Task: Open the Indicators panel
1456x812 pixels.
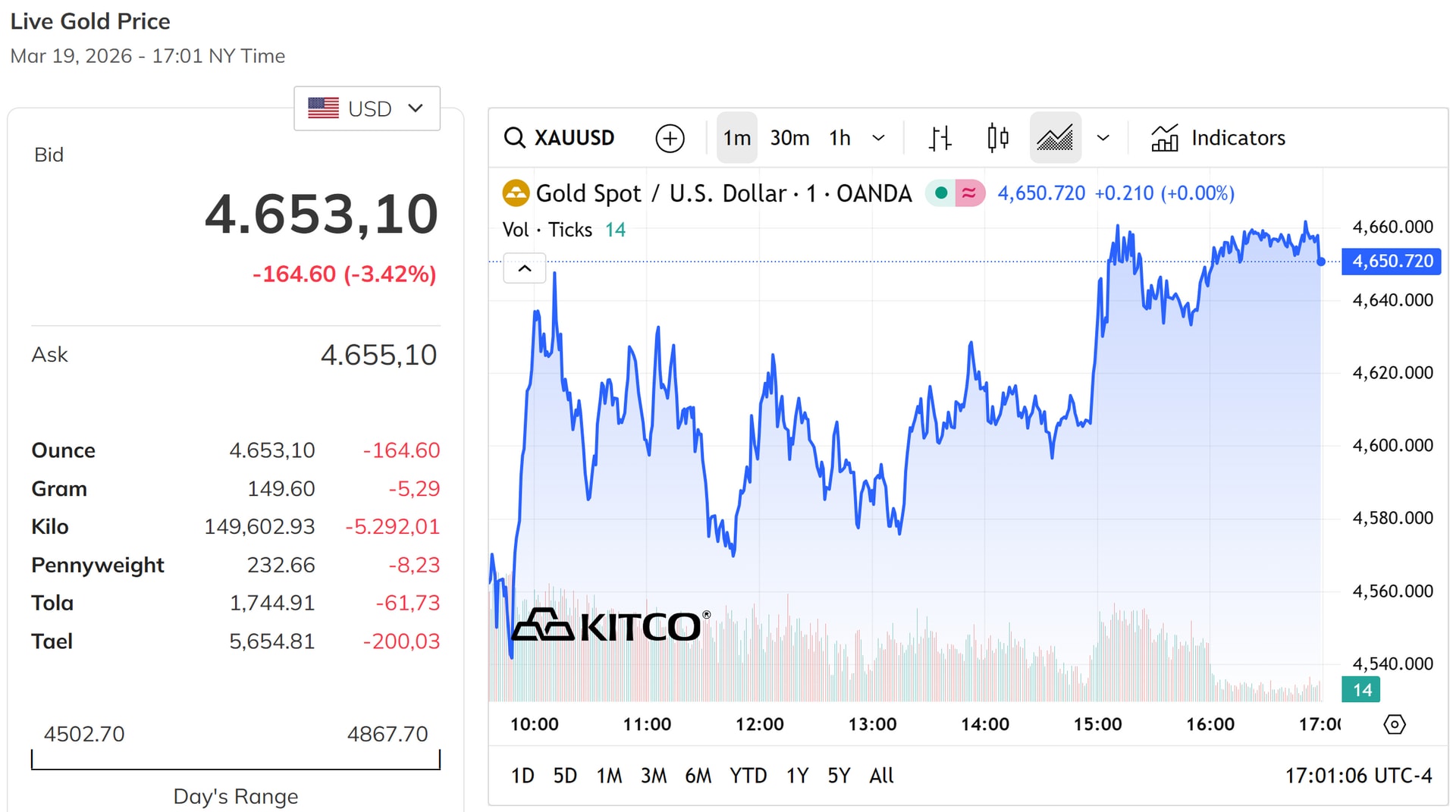Action: pos(1218,138)
